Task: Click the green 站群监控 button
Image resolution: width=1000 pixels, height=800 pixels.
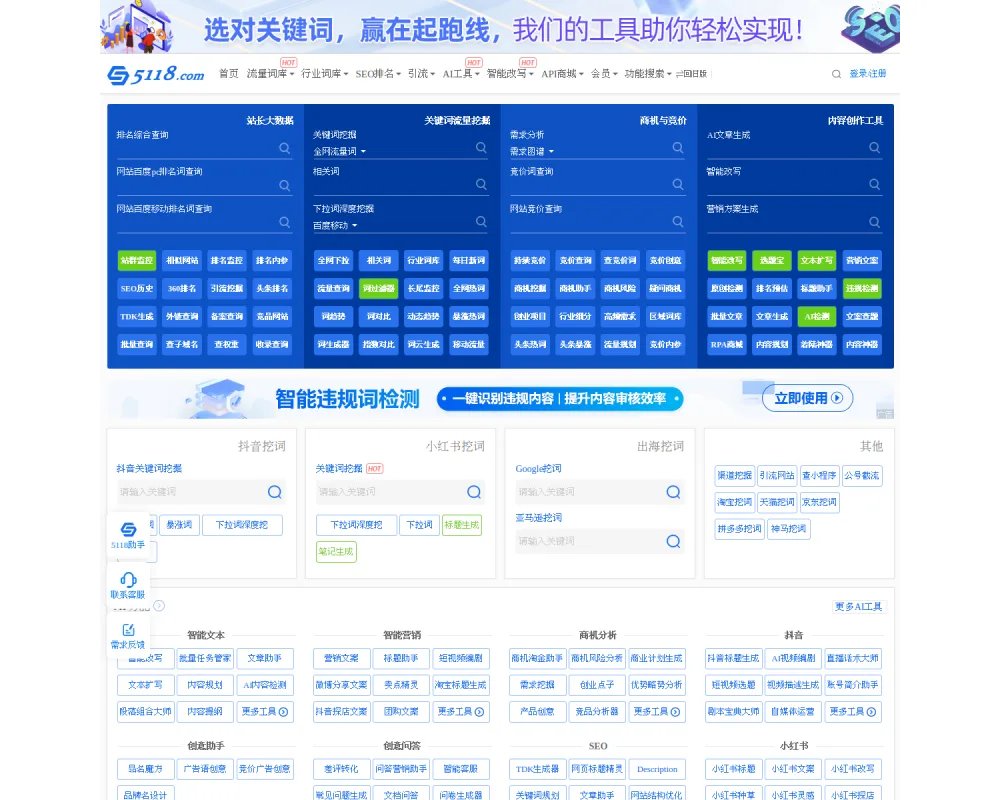Action: coord(137,260)
